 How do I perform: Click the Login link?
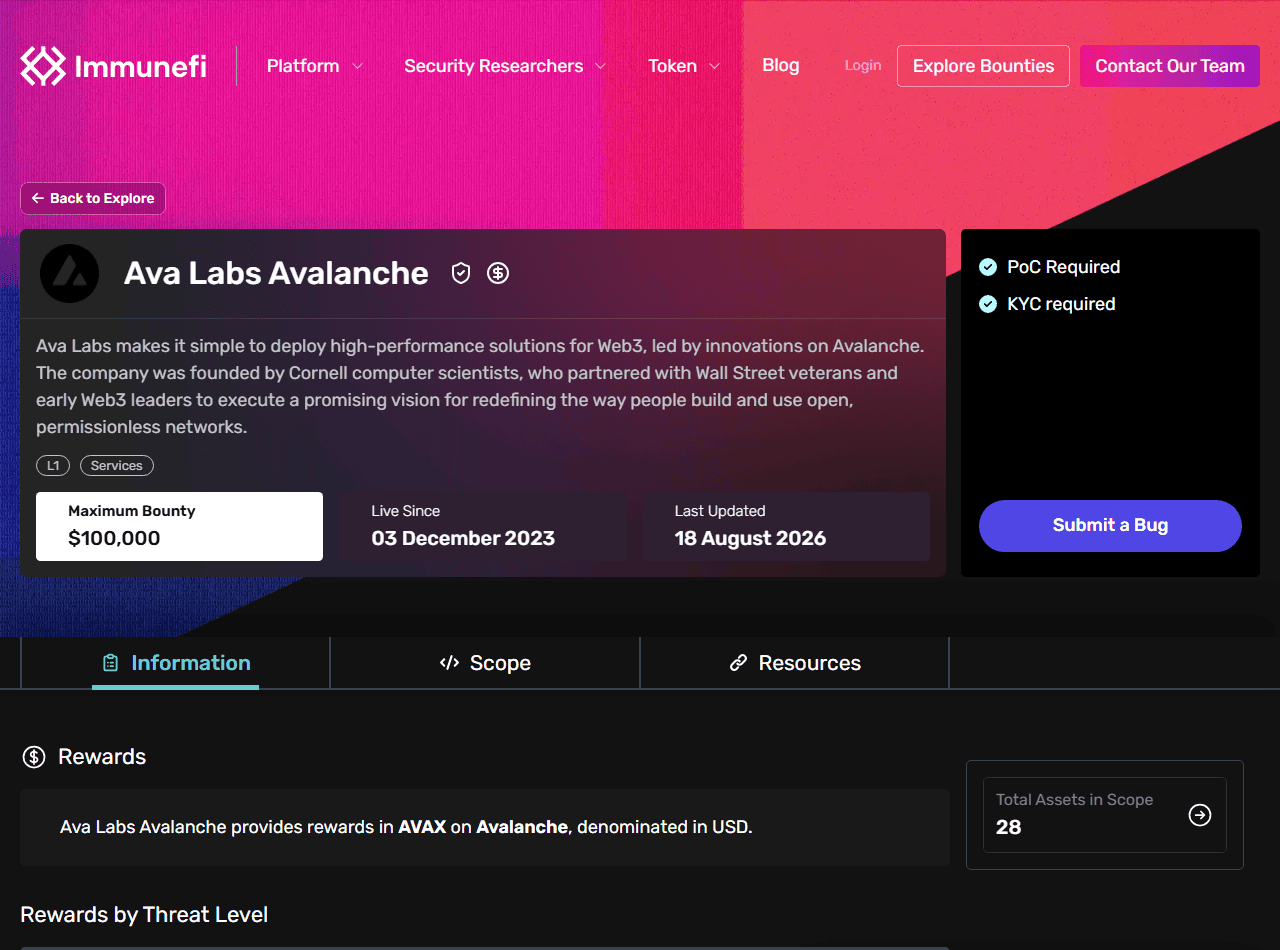[x=863, y=66]
